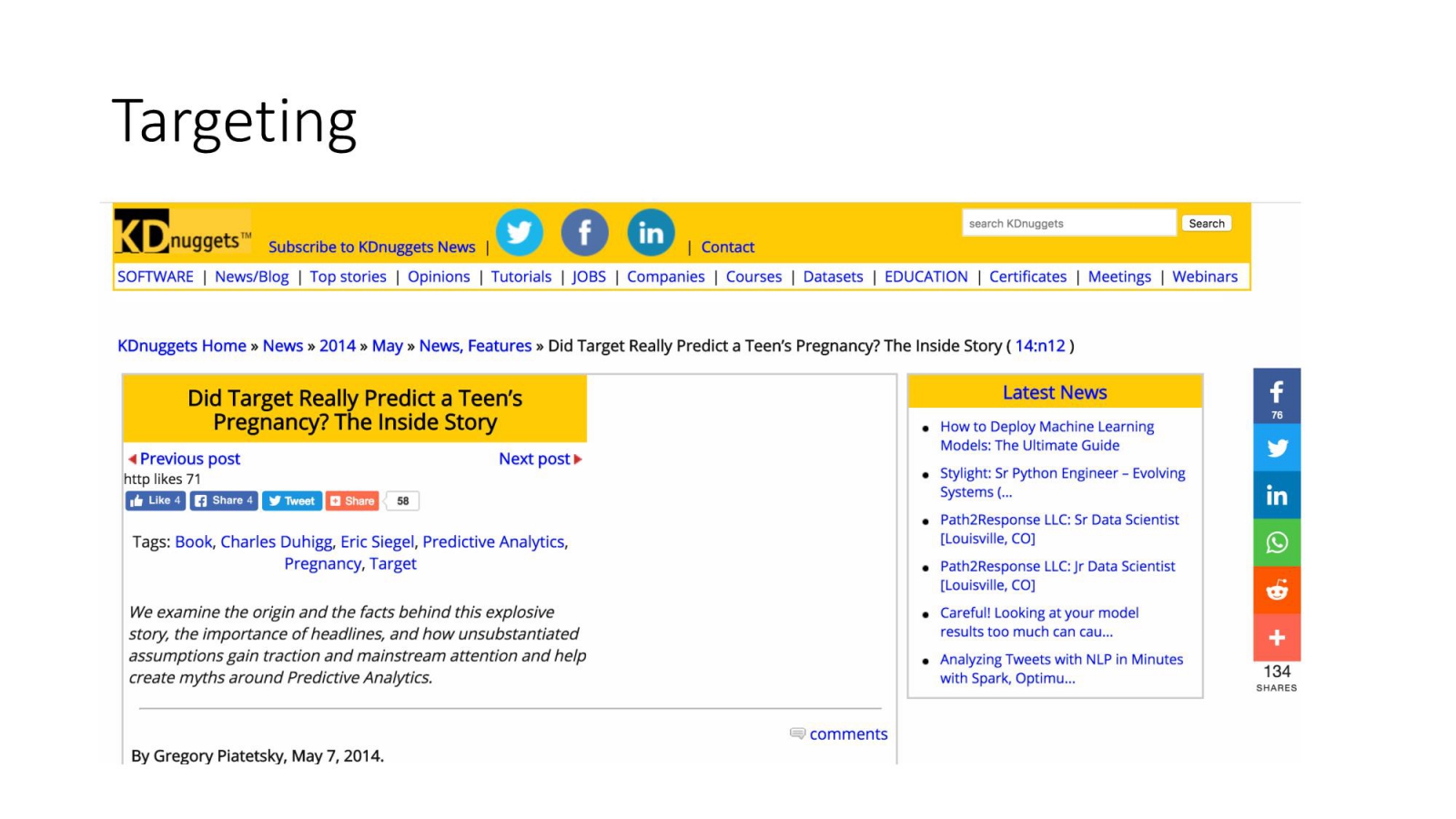Open the Latest News heading link
1456x819 pixels.
click(x=1055, y=392)
